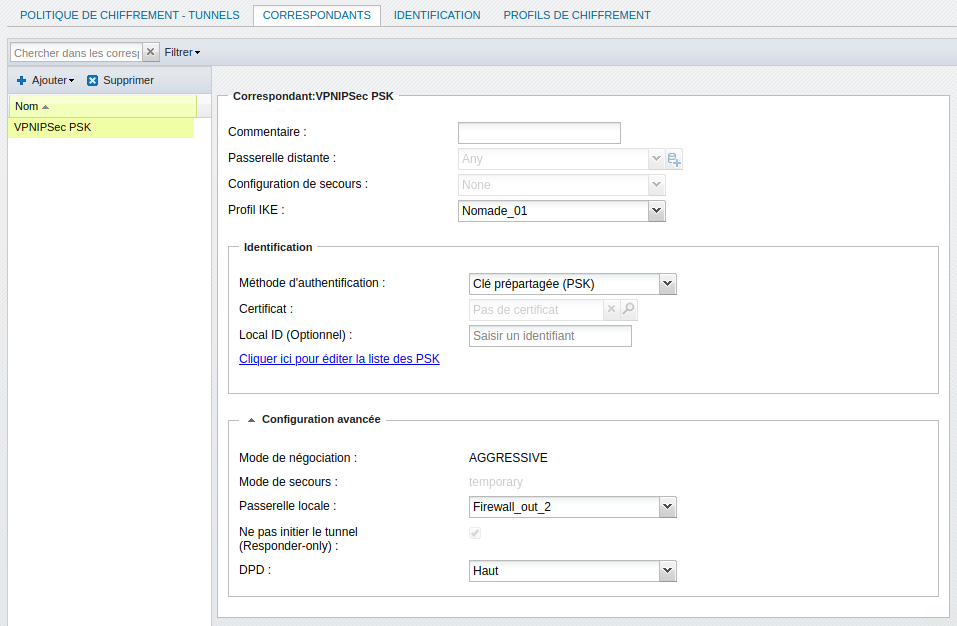Open the Profil IKE dropdown
The width and height of the screenshot is (957, 626).
656,210
